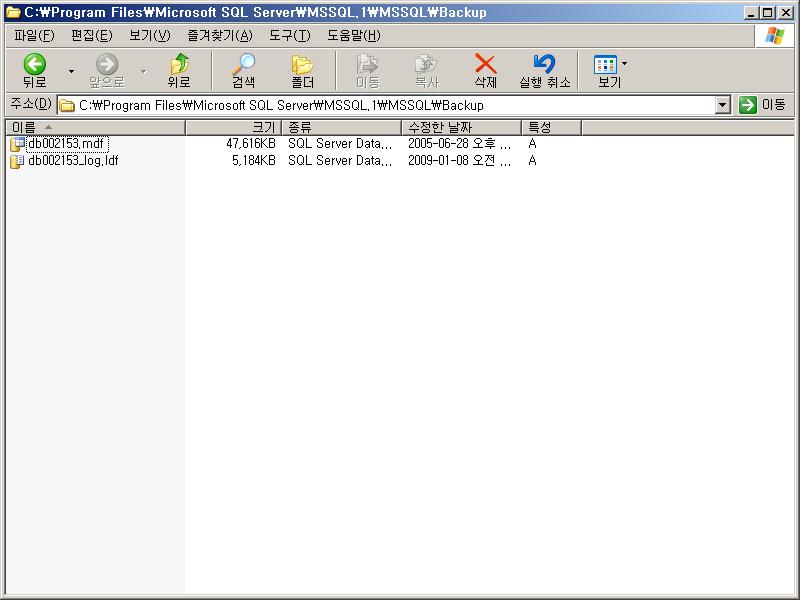Sort by the 특성 column header
Screen dimensions: 800x600
click(x=552, y=127)
